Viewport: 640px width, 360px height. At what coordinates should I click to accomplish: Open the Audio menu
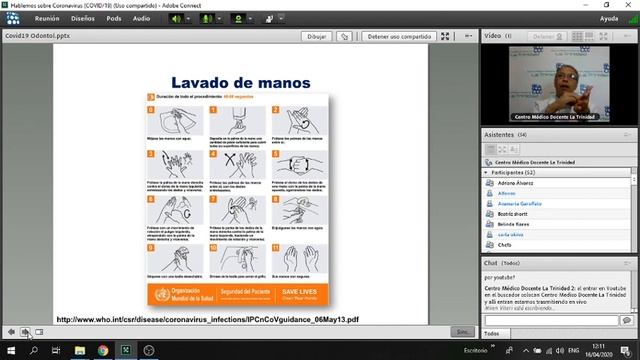[x=141, y=19]
